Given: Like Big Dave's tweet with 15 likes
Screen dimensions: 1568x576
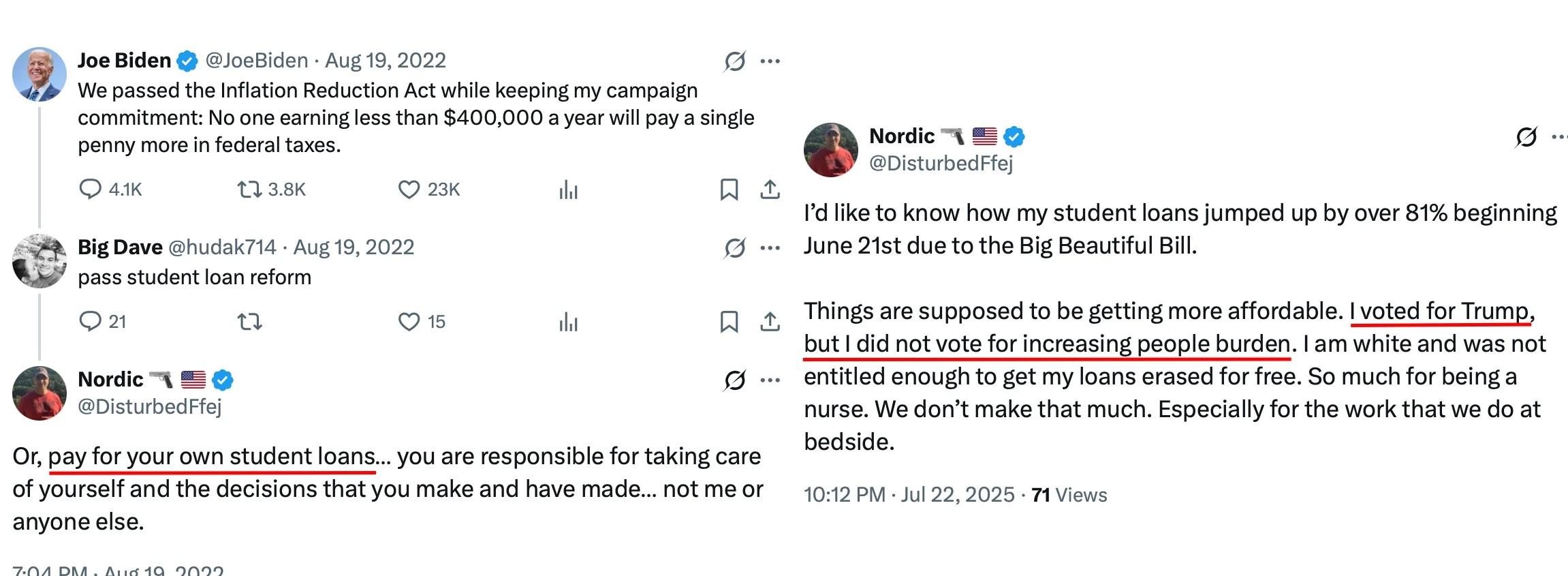Looking at the screenshot, I should [409, 321].
